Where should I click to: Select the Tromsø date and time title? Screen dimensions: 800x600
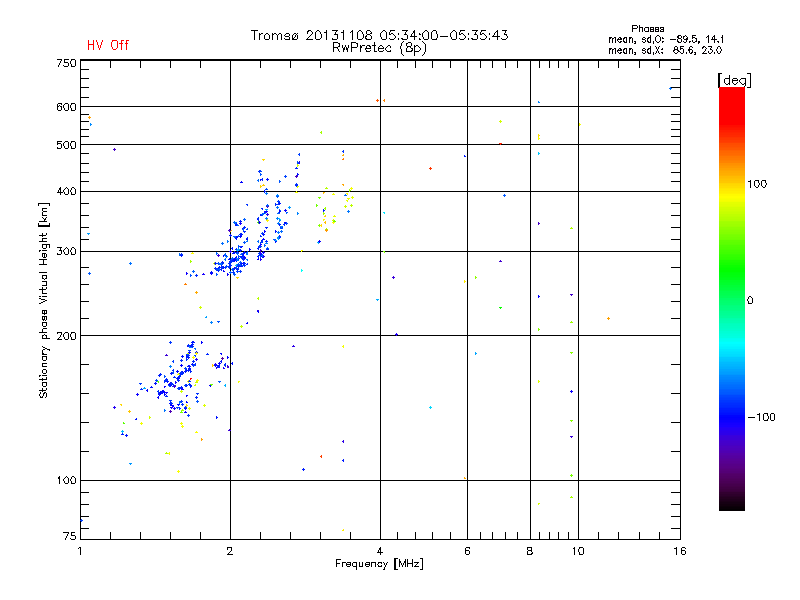380,35
